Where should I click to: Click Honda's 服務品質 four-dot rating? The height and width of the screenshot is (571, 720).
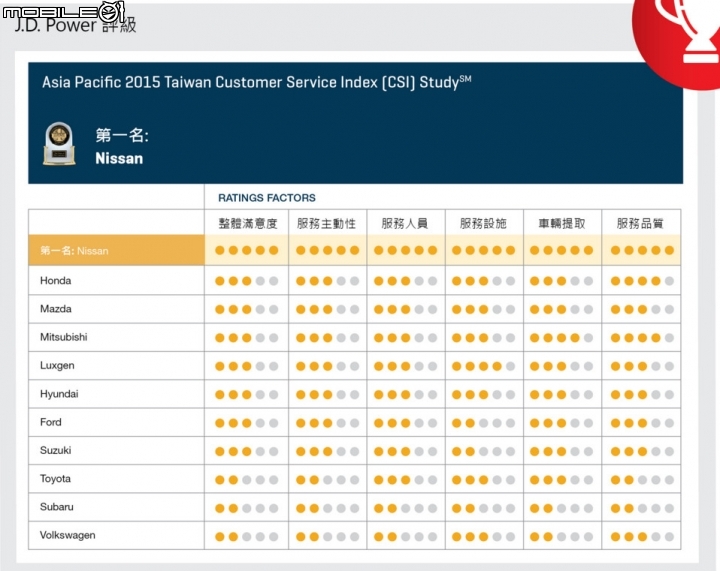coord(642,281)
